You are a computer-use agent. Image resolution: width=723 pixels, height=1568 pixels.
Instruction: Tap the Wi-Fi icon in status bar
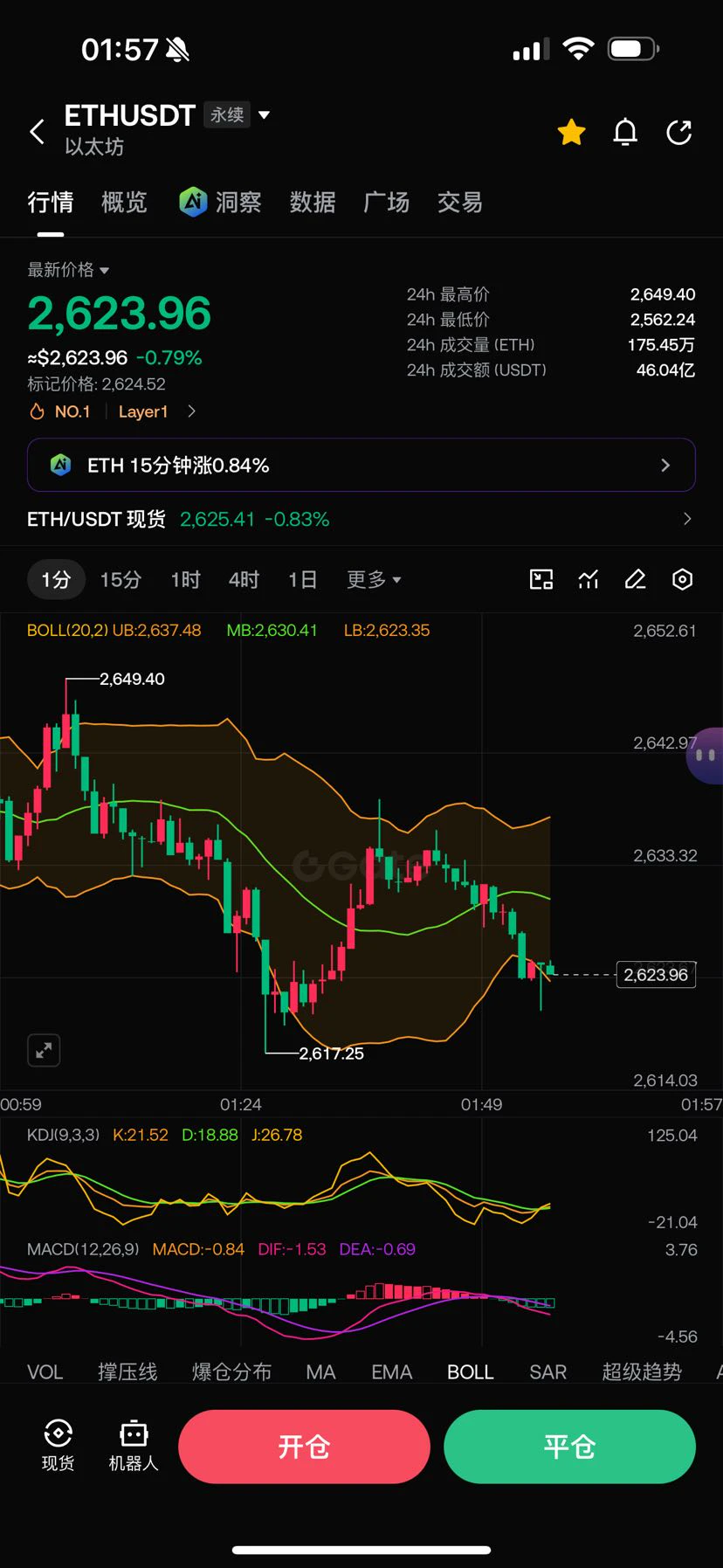click(578, 49)
